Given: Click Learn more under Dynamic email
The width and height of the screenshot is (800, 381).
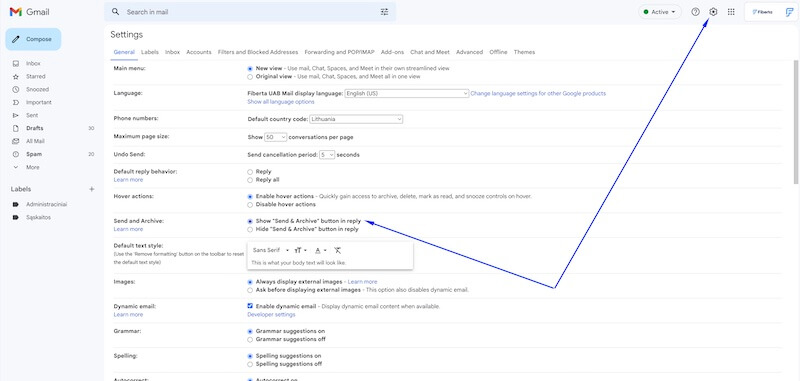Looking at the screenshot, I should pos(128,315).
